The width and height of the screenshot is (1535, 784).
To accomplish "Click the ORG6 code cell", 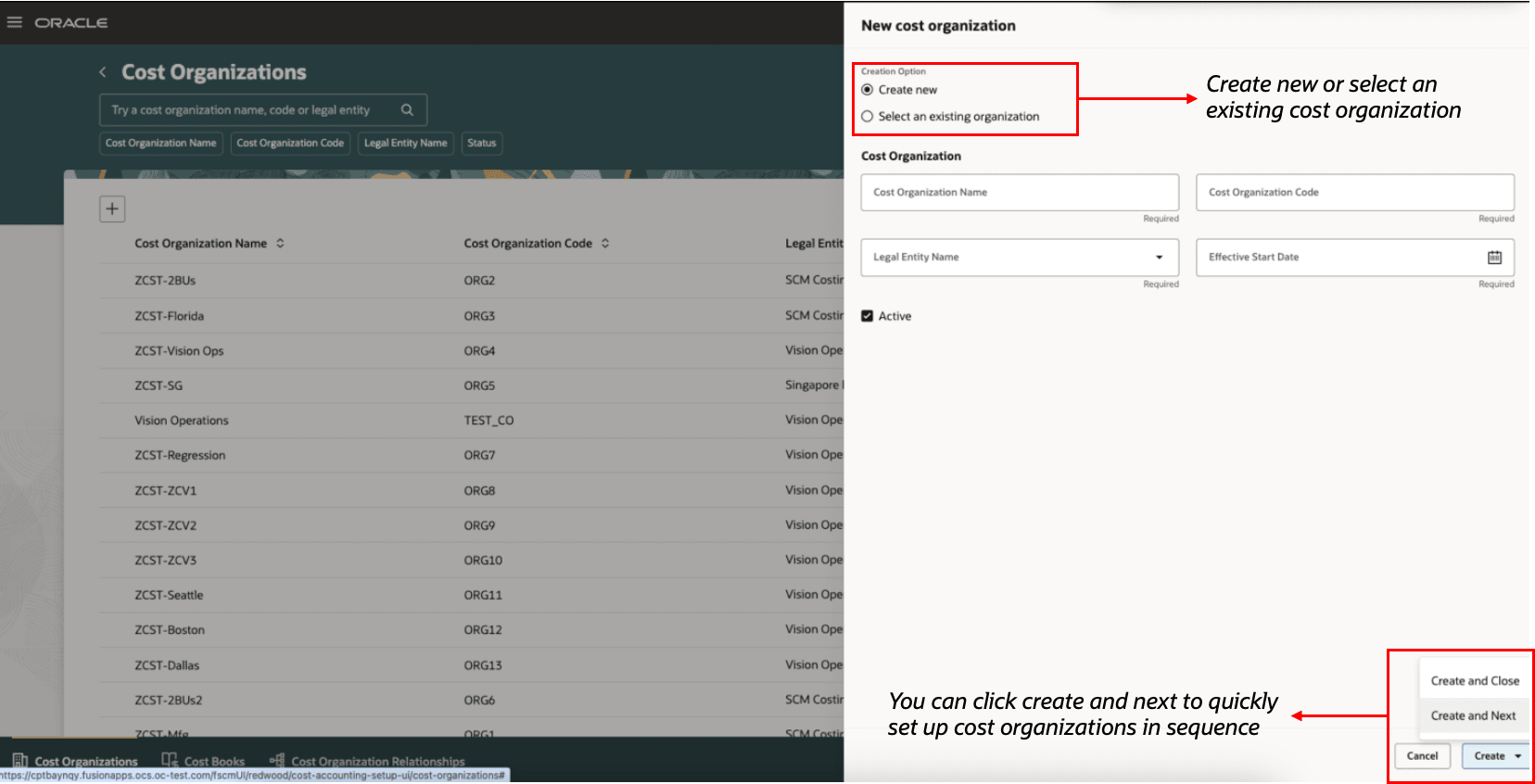I will pos(480,701).
